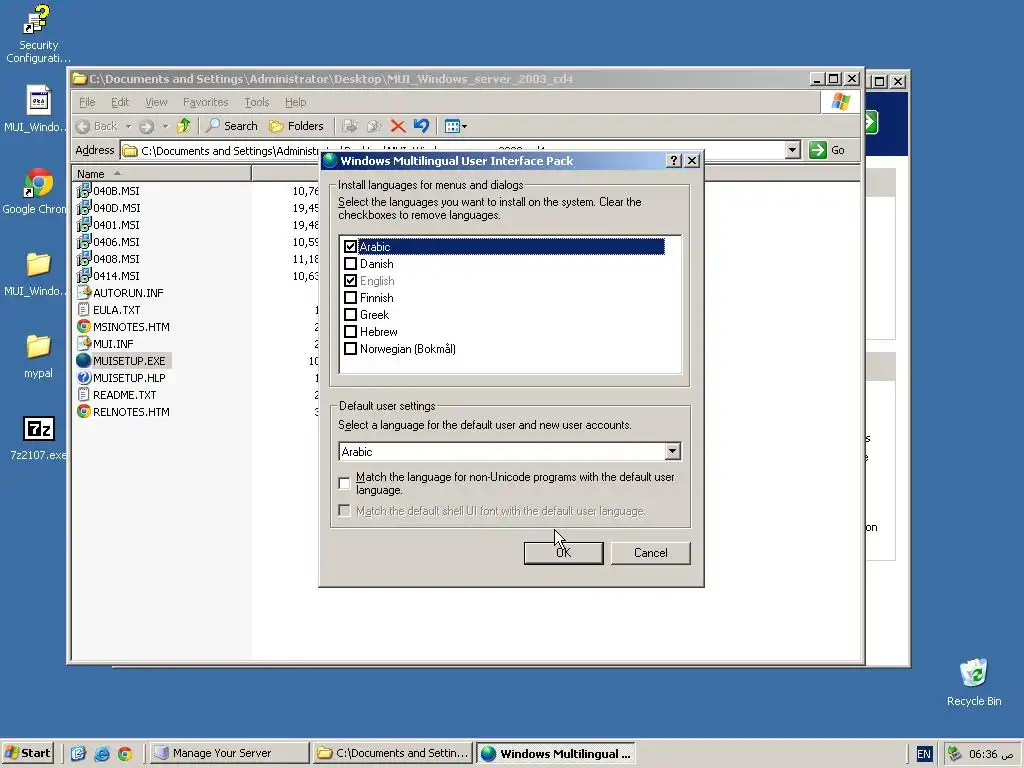Select the 7z2107.exe desktop icon
This screenshot has width=1024, height=768.
[x=38, y=438]
